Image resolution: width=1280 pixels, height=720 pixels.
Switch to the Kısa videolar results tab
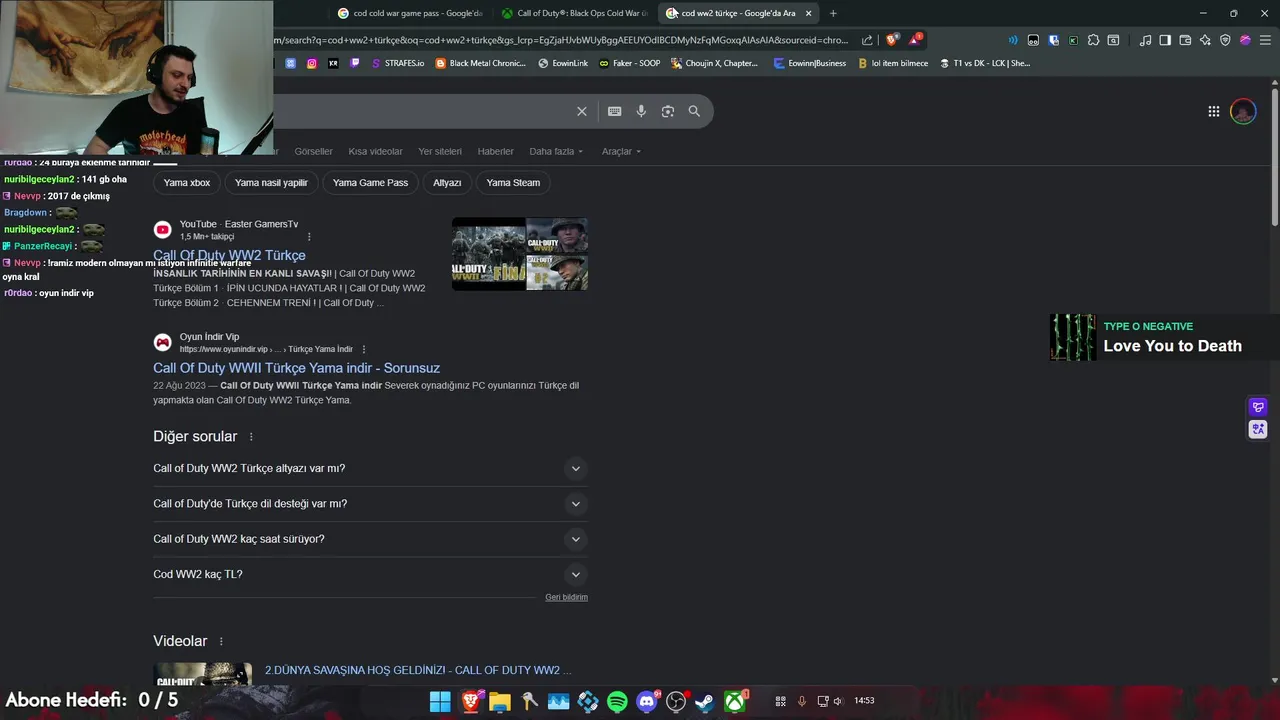(375, 151)
